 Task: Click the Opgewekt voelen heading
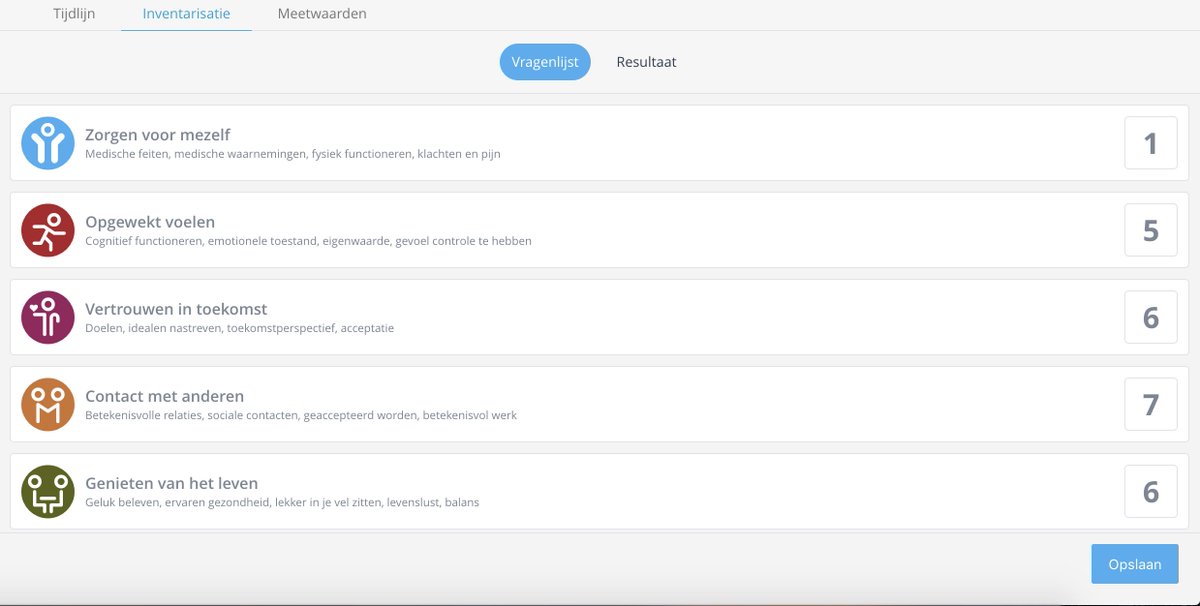[150, 222]
